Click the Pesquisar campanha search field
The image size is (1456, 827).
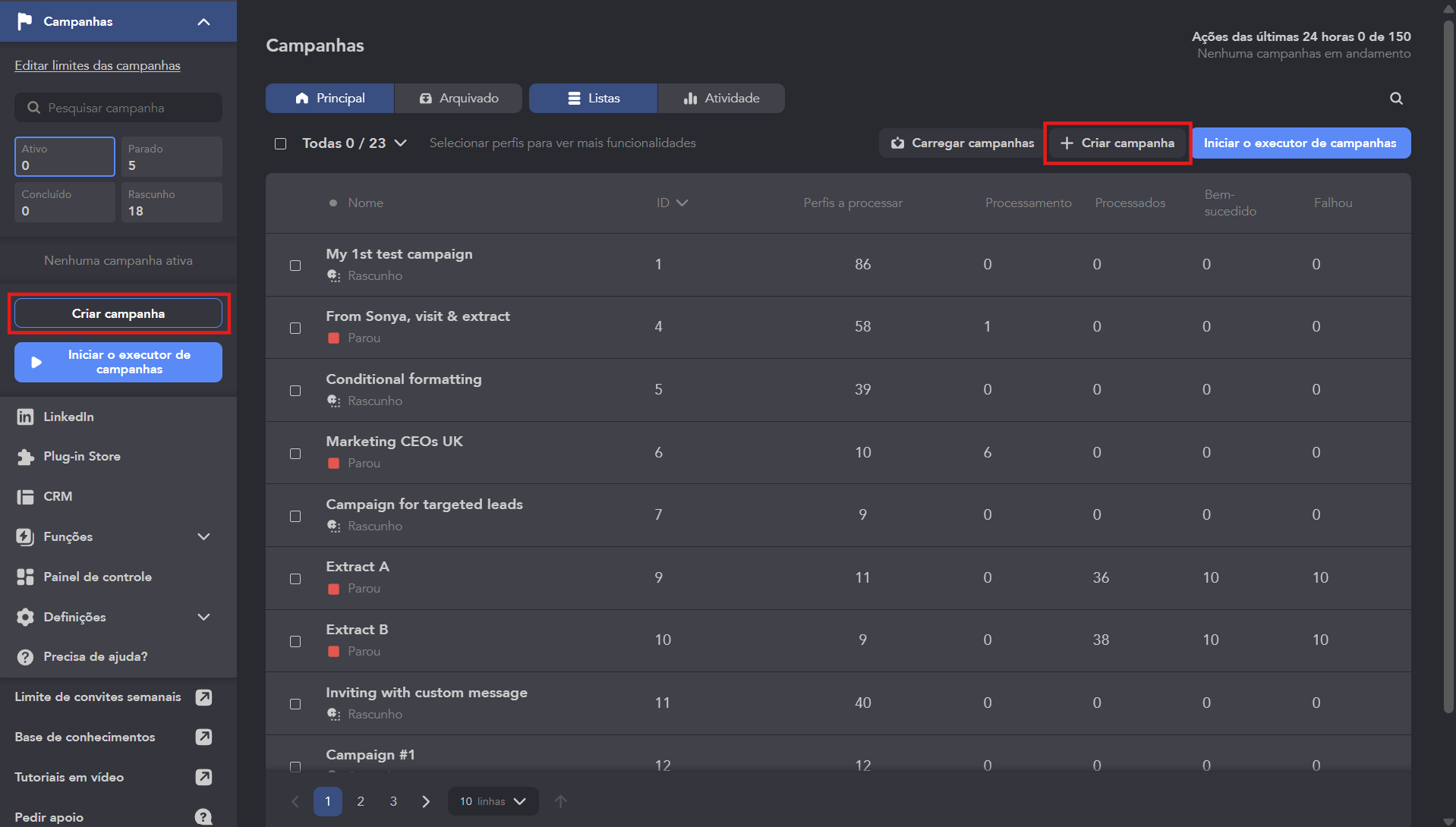(118, 108)
